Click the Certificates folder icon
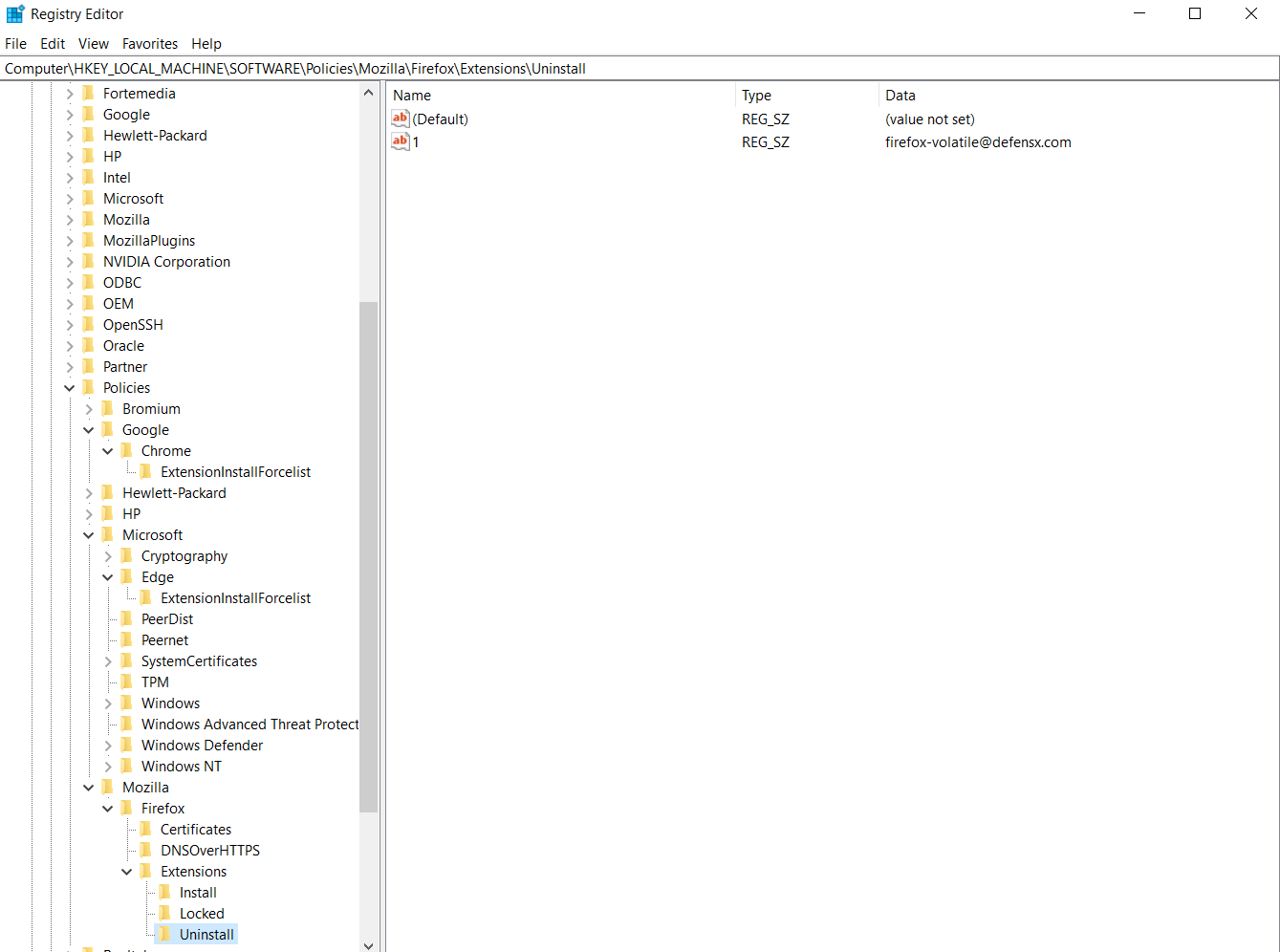The image size is (1280, 952). [146, 829]
